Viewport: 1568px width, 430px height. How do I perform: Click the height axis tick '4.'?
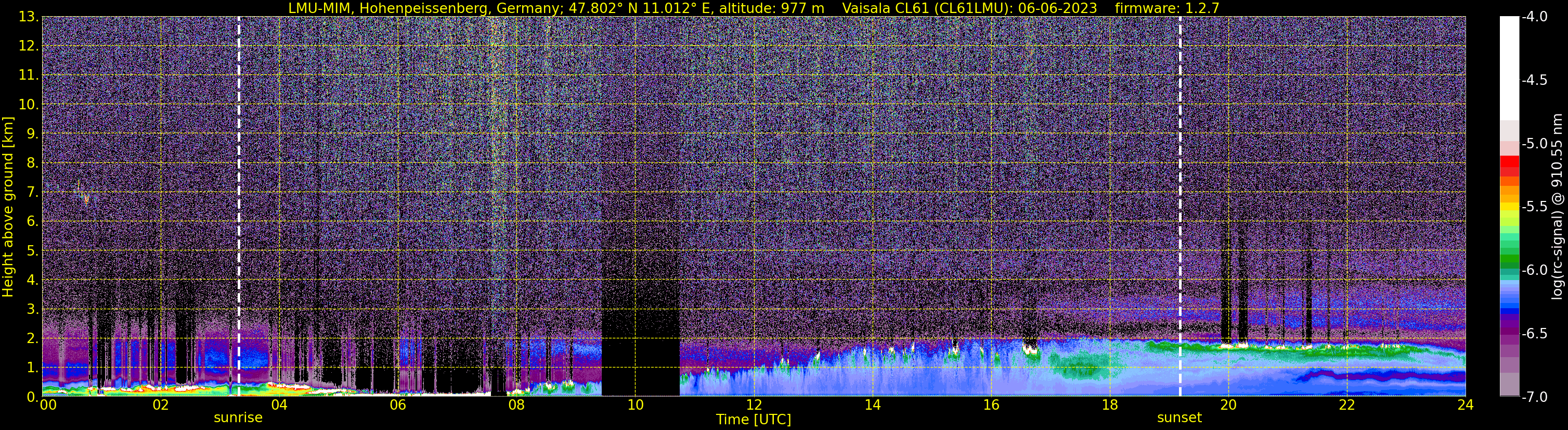coord(32,280)
